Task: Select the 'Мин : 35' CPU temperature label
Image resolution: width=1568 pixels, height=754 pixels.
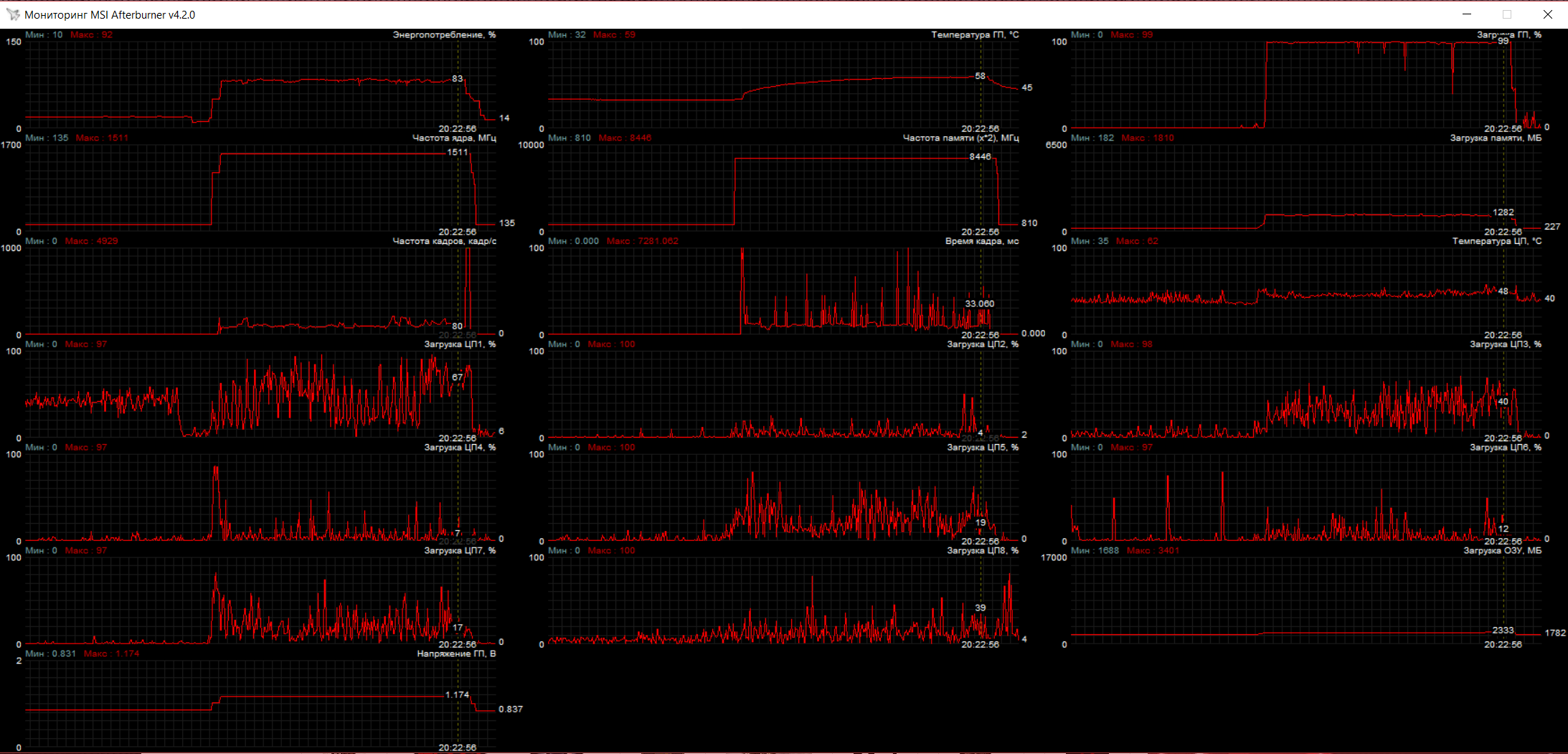Action: point(1090,241)
